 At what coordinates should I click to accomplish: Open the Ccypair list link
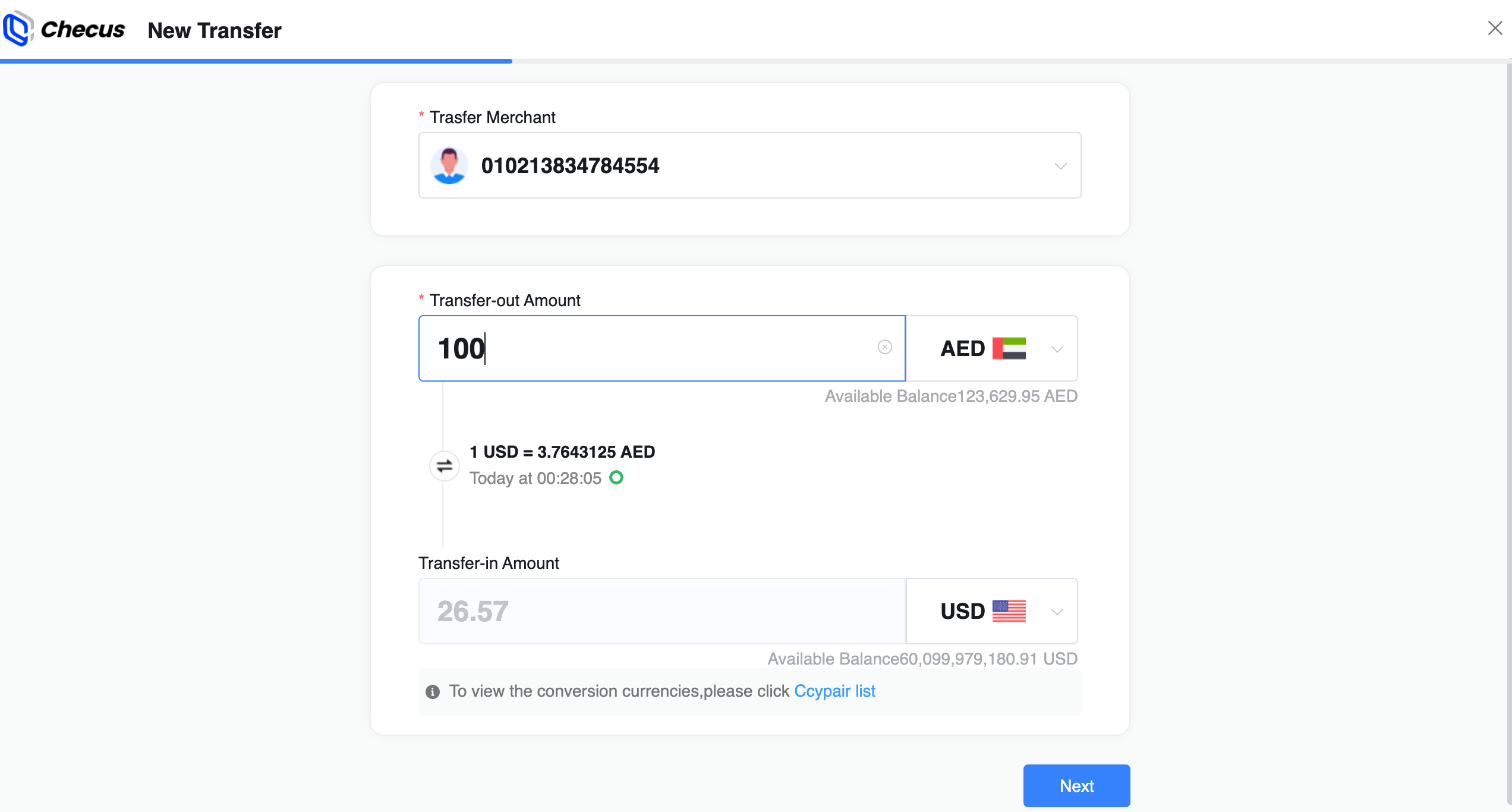[834, 691]
